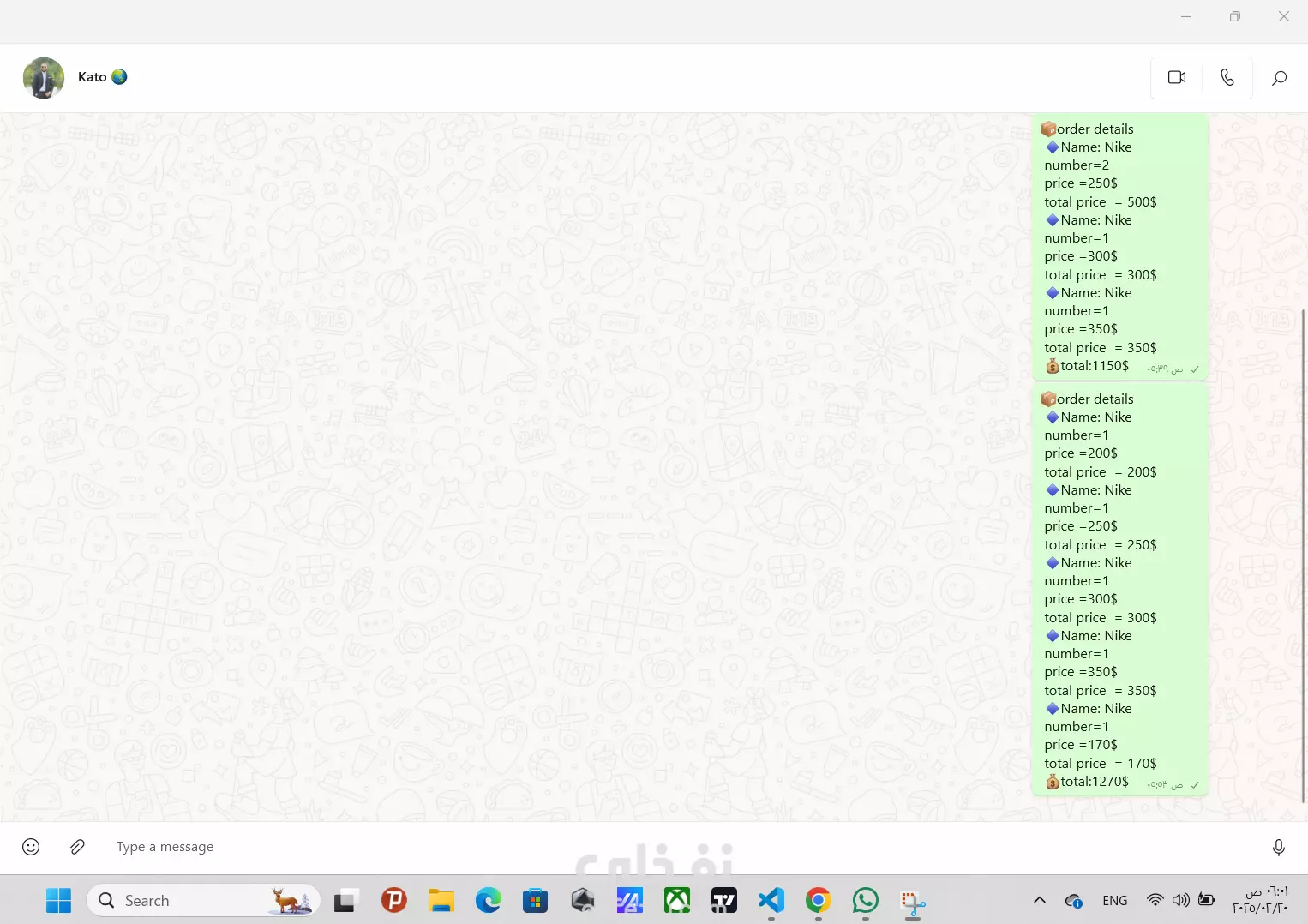Click the 'price =170$' line
This screenshot has height=924, width=1308.
(x=1081, y=745)
